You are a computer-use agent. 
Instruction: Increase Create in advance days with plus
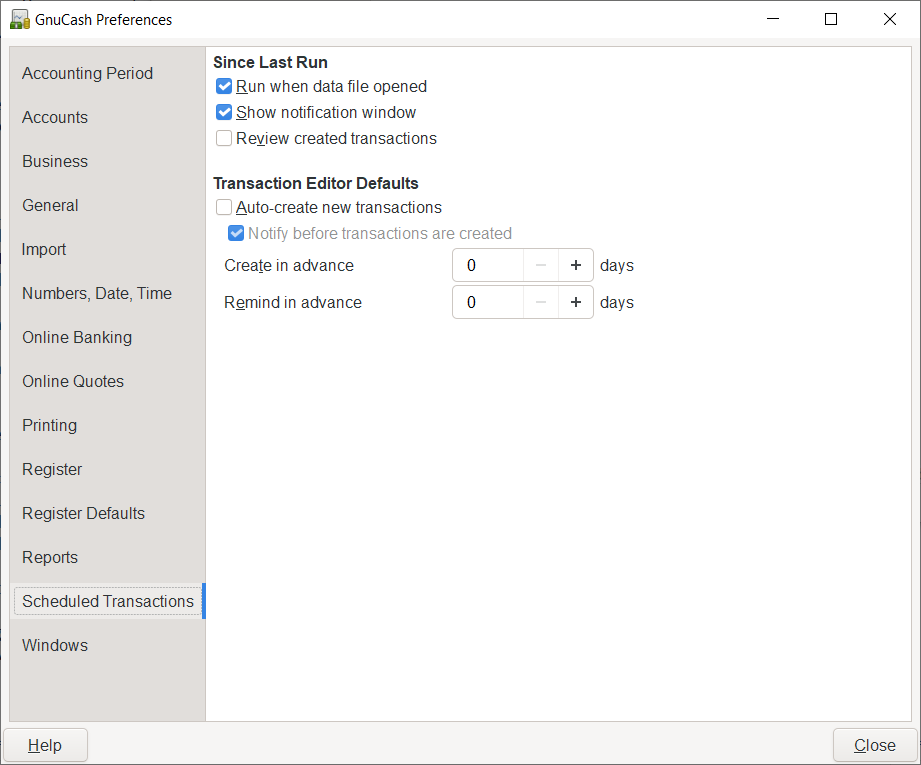(x=575, y=266)
